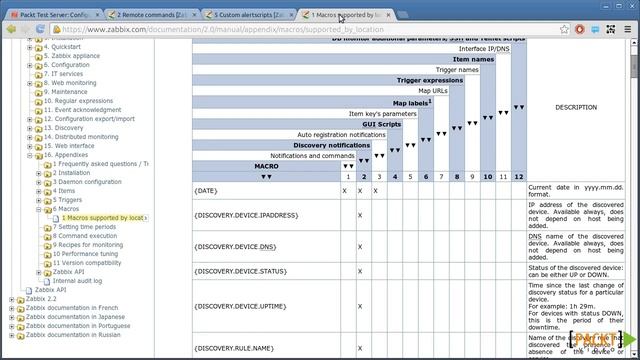Click the scrollbar down arrow
640x360 pixels.
click(634, 353)
